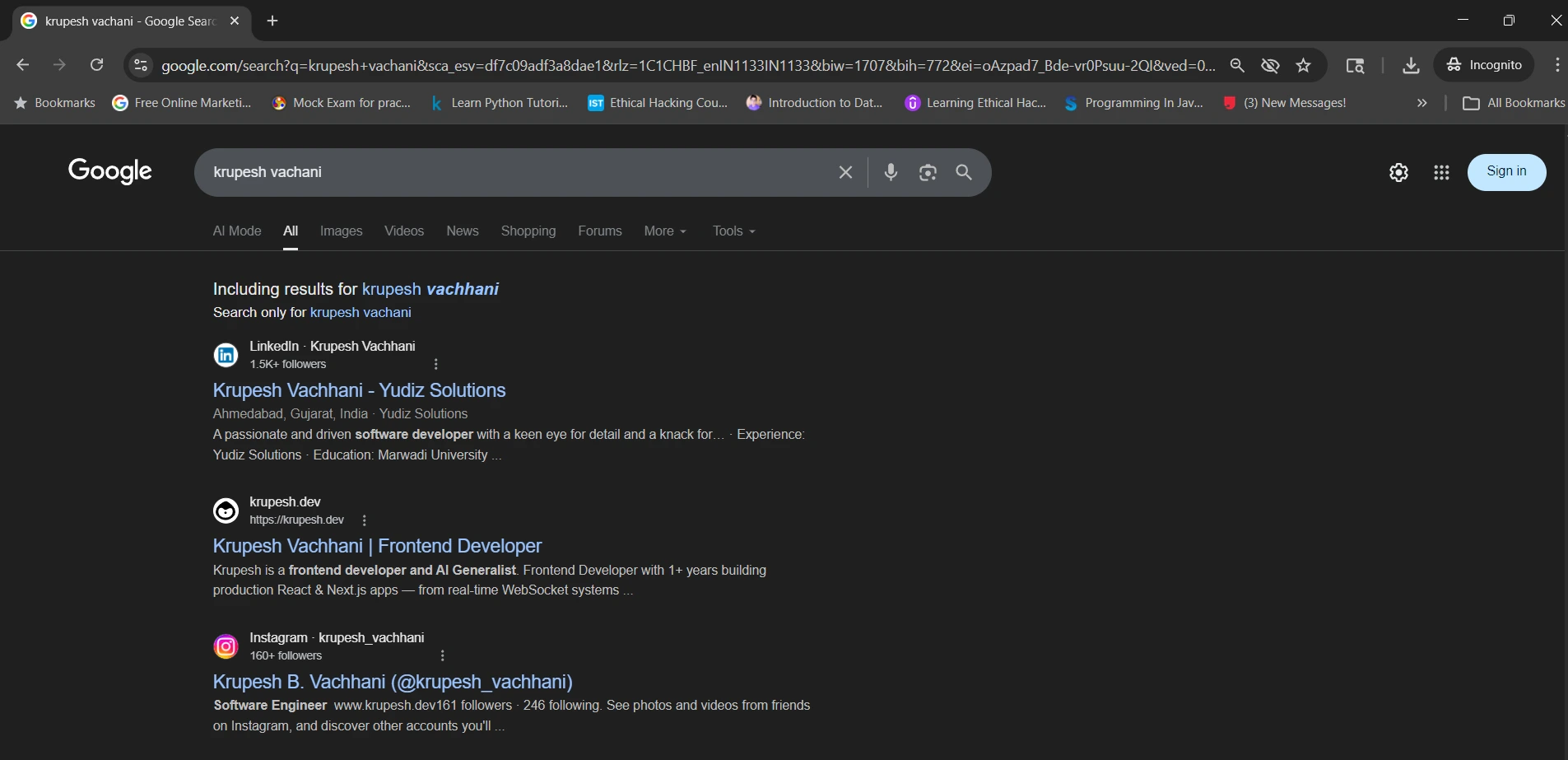1568x760 pixels.
Task: Close the krupesh vachani Google Search tab
Action: 235,21
